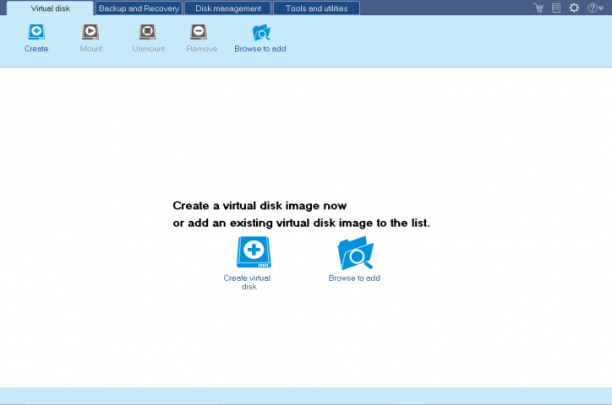Viewport: 612px width, 405px height.
Task: Open the shopping cart icon
Action: (539, 8)
